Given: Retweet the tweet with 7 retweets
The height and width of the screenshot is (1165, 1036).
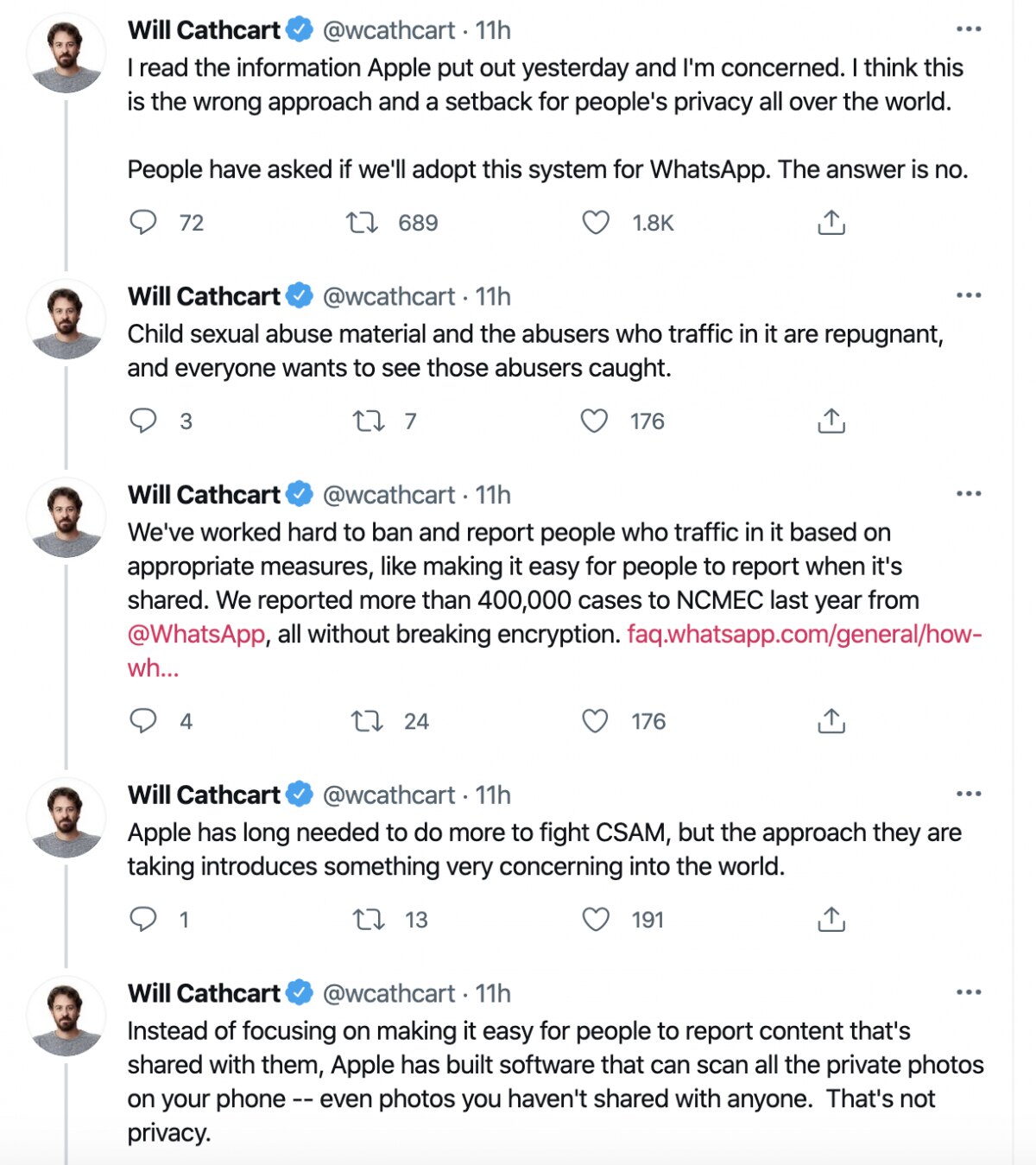Looking at the screenshot, I should pyautogui.click(x=369, y=421).
